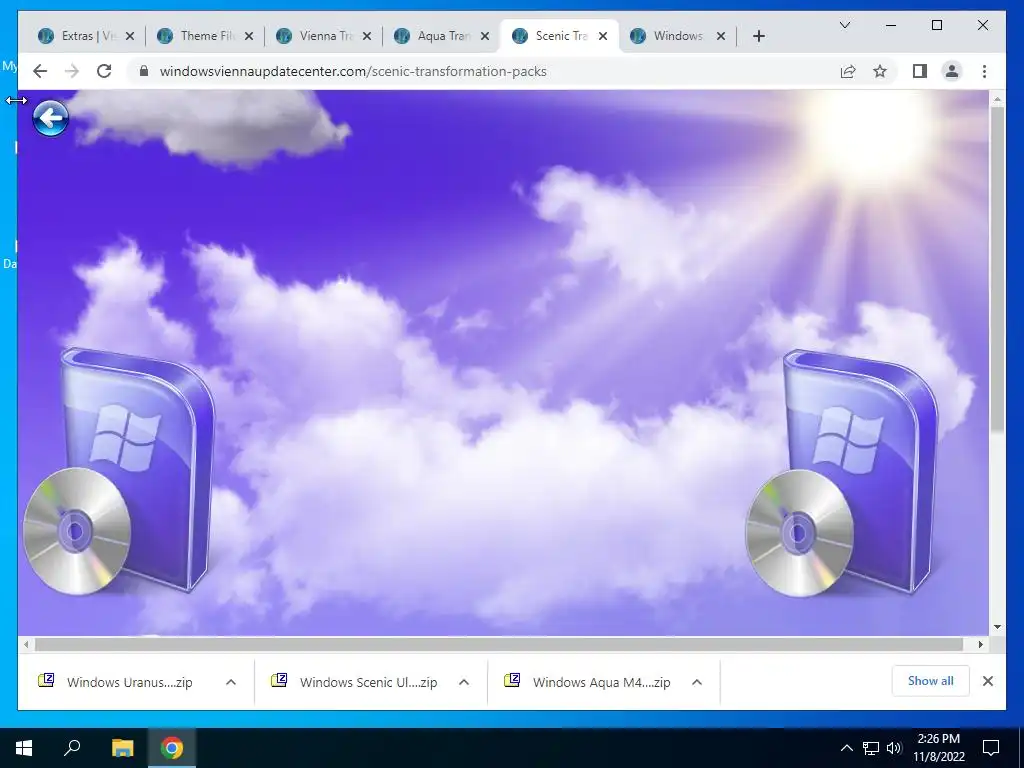
Task: Close the last Windows tab
Action: pos(721,36)
